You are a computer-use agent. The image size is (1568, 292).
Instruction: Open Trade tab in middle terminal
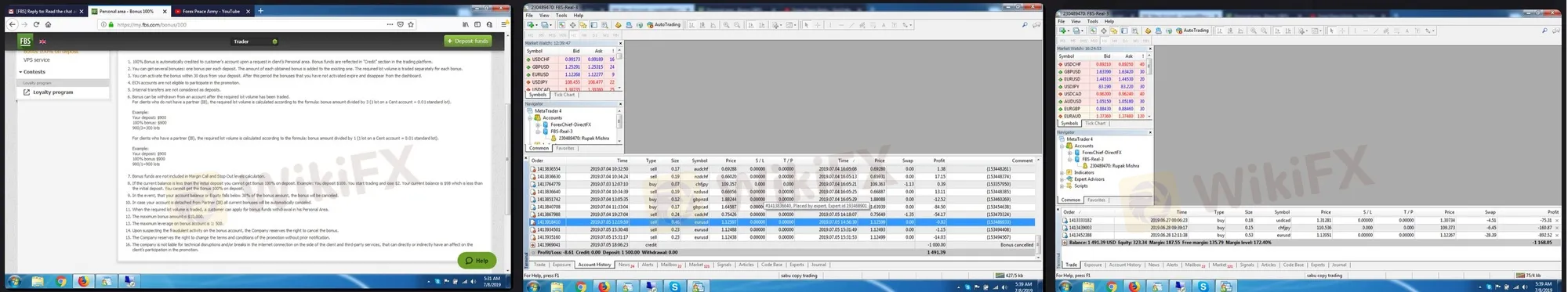click(539, 265)
